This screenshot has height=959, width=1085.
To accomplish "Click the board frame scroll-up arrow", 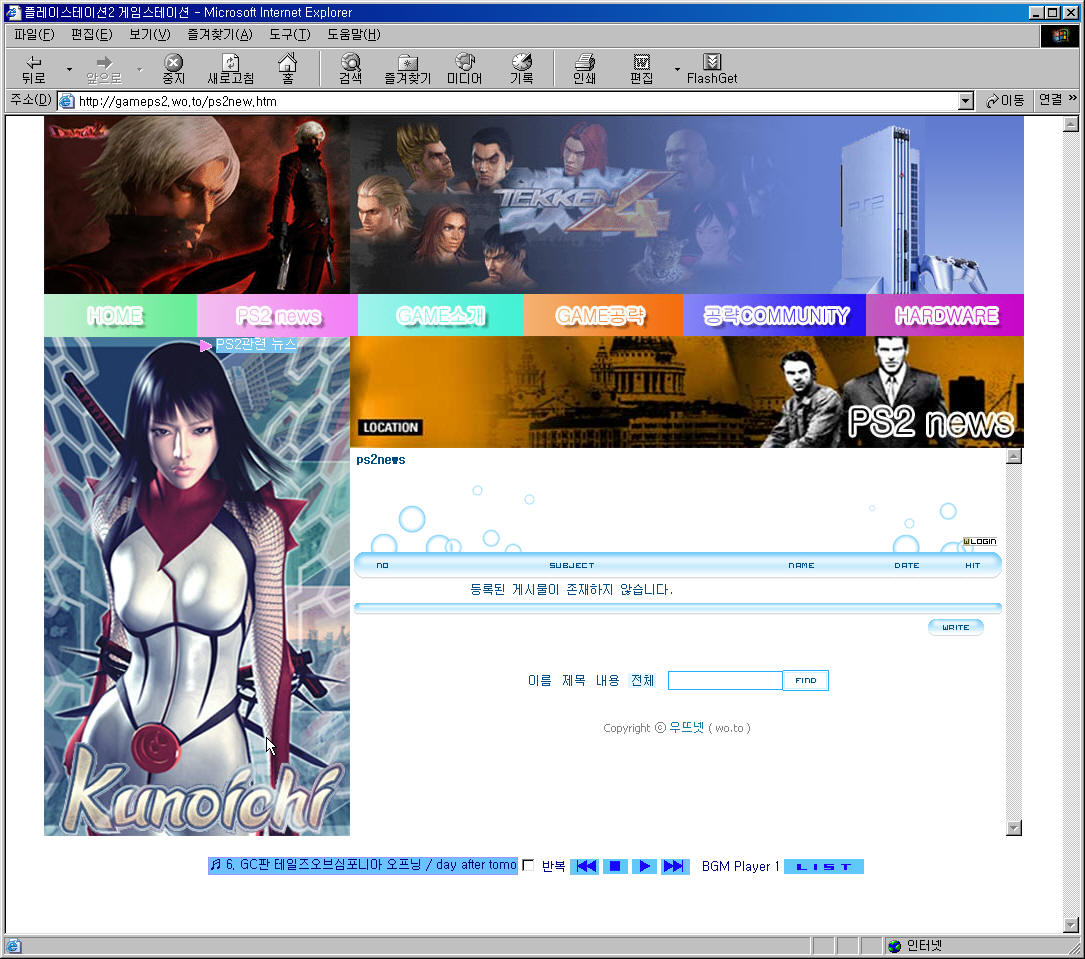I will click(1014, 456).
